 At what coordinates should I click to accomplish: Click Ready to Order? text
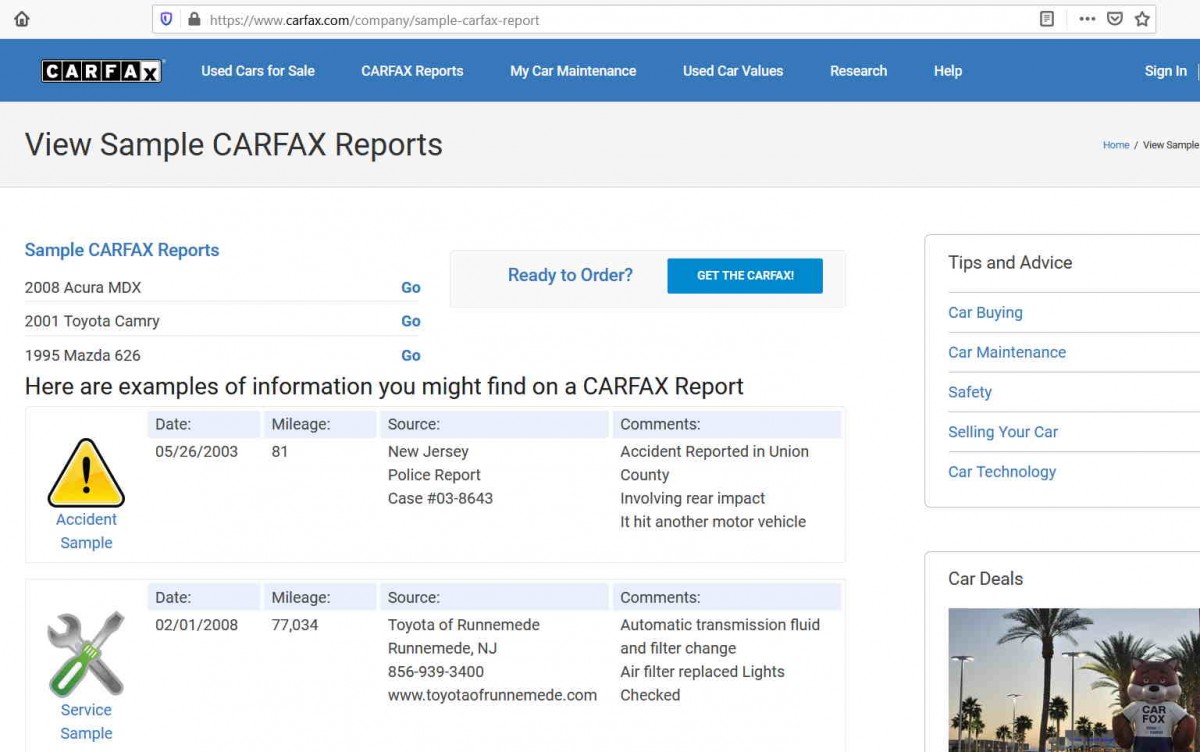[x=570, y=275]
